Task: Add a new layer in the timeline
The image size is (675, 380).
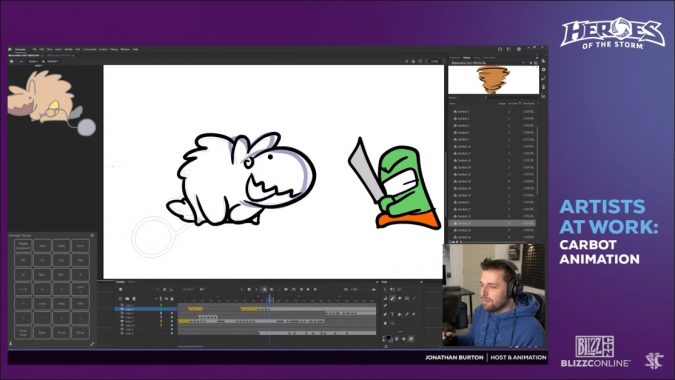Action: pos(120,299)
